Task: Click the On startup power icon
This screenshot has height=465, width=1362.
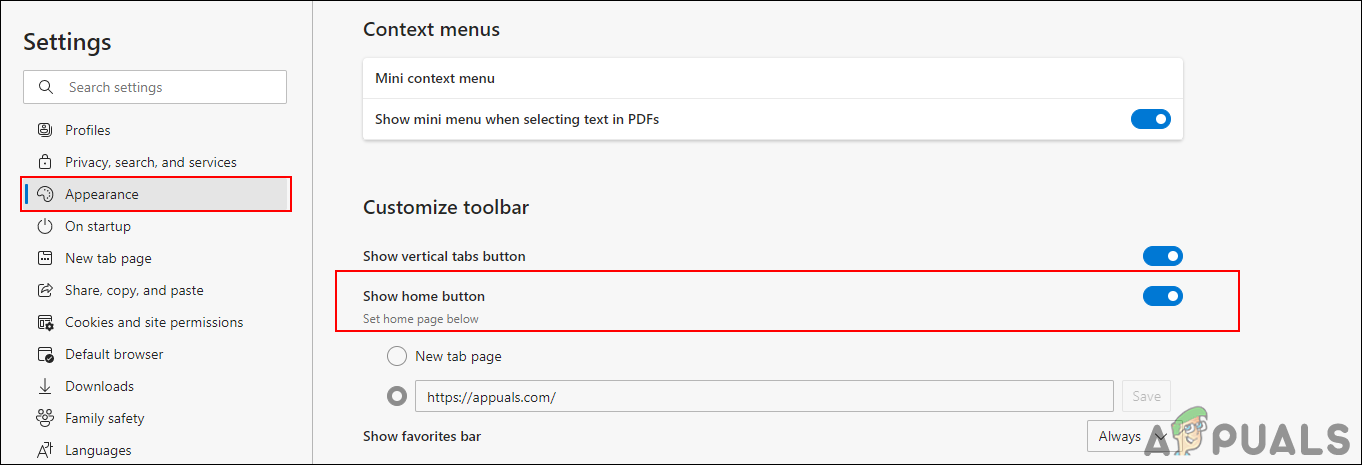Action: coord(45,226)
